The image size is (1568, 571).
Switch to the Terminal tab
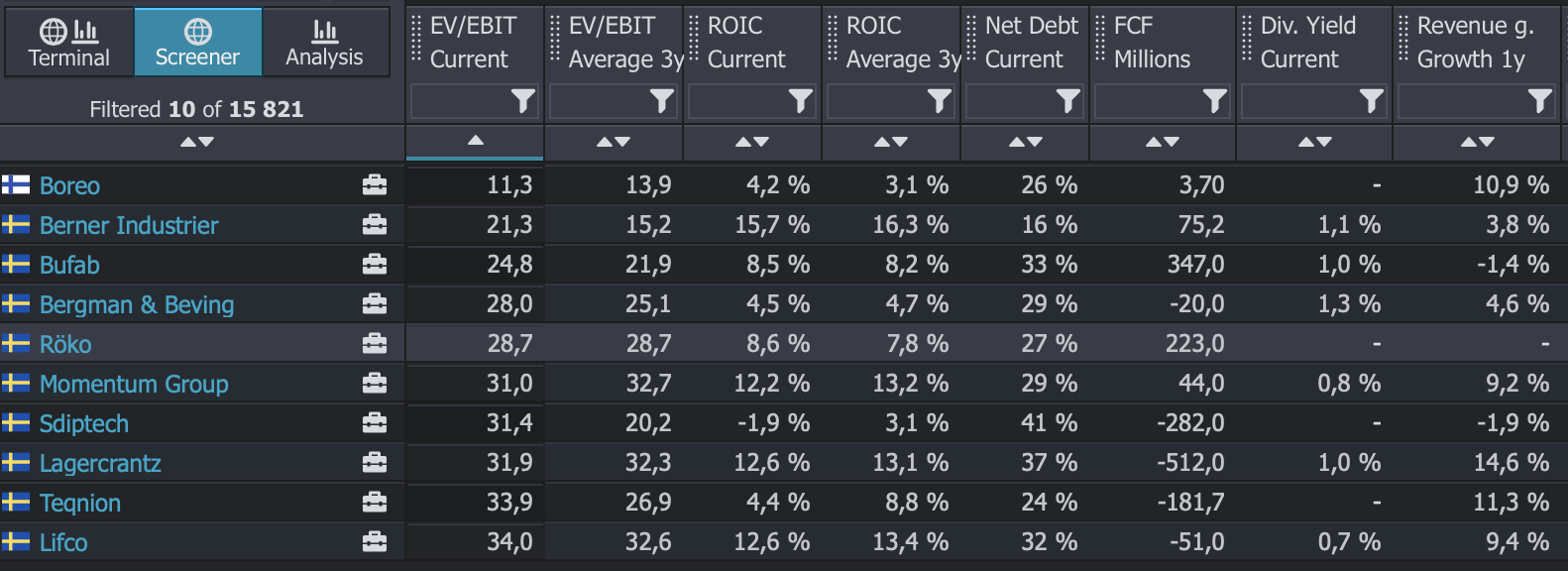coord(68,43)
